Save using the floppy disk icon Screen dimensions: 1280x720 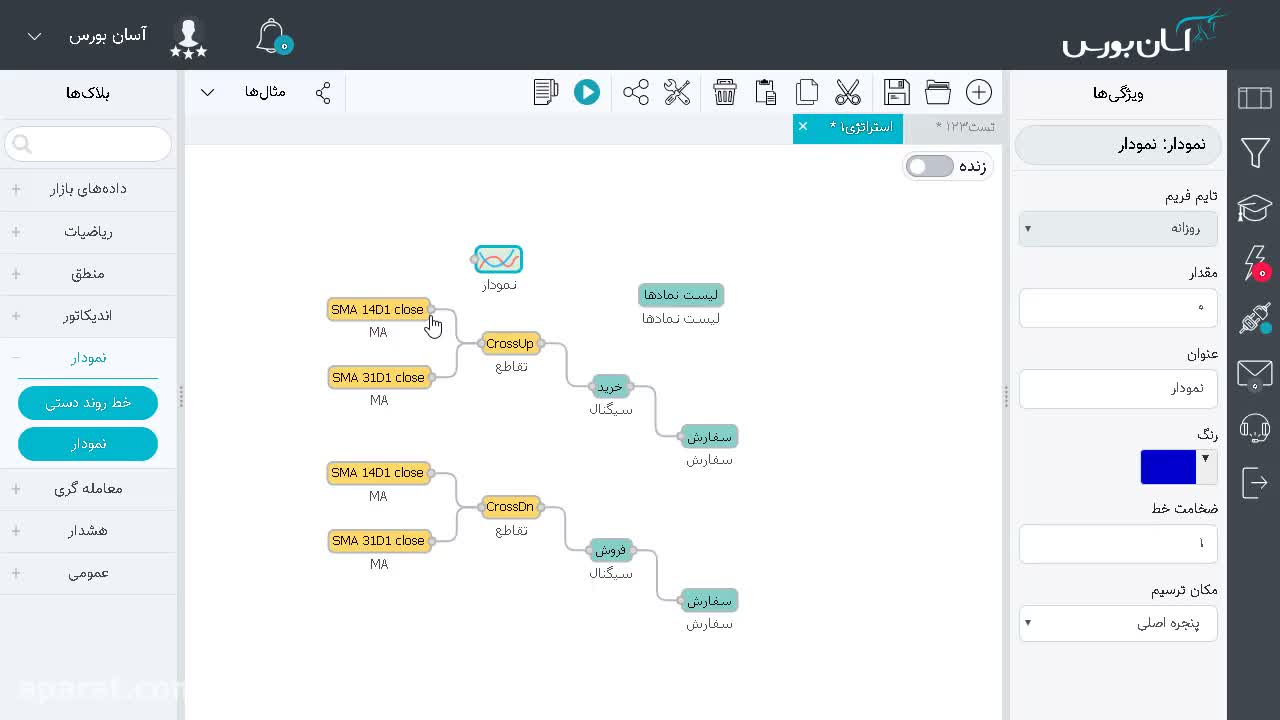pyautogui.click(x=897, y=92)
